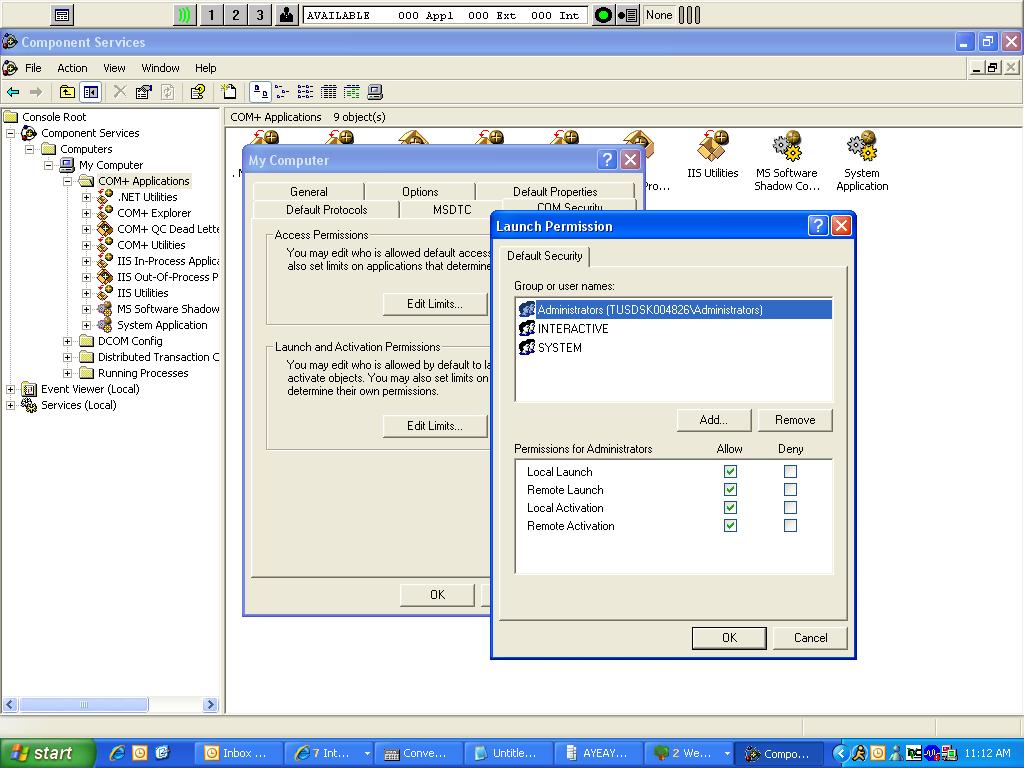The image size is (1024, 768).
Task: Click the agent person icon in top bar
Action: pyautogui.click(x=286, y=15)
